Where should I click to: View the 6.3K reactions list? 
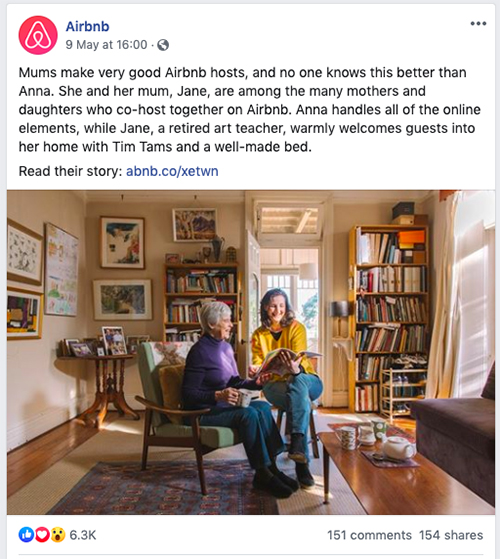pos(83,535)
